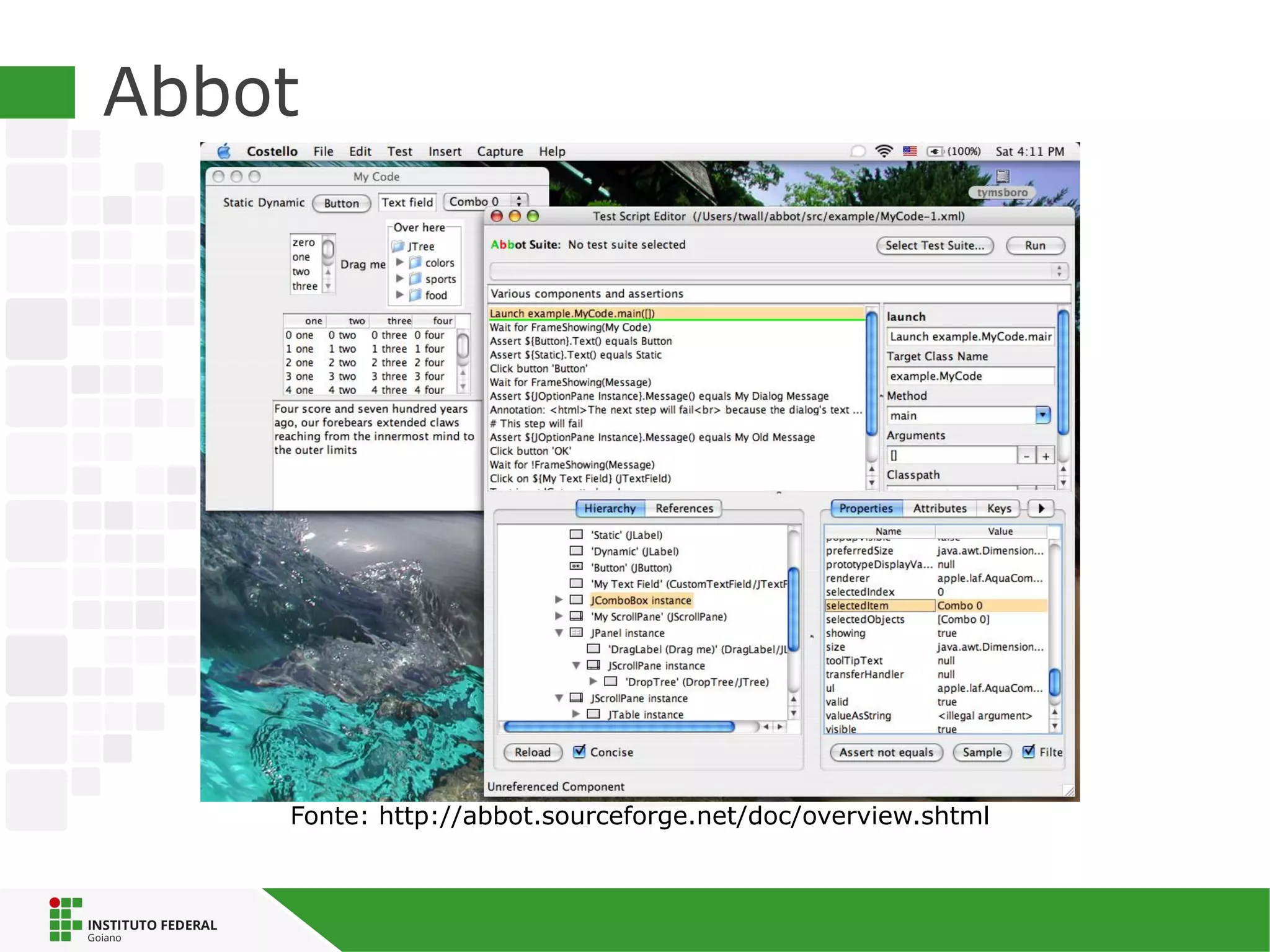Toggle the Filter checkbox
Image resolution: width=1270 pixels, height=952 pixels.
(1028, 751)
